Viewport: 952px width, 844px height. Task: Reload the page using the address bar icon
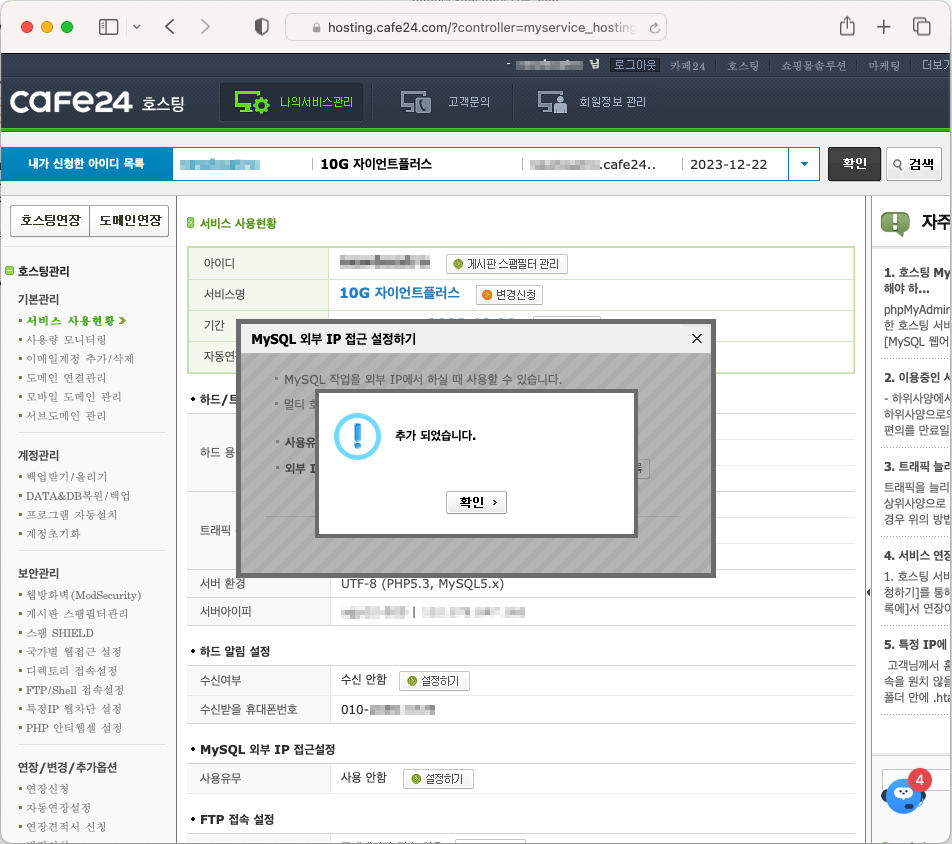[655, 28]
